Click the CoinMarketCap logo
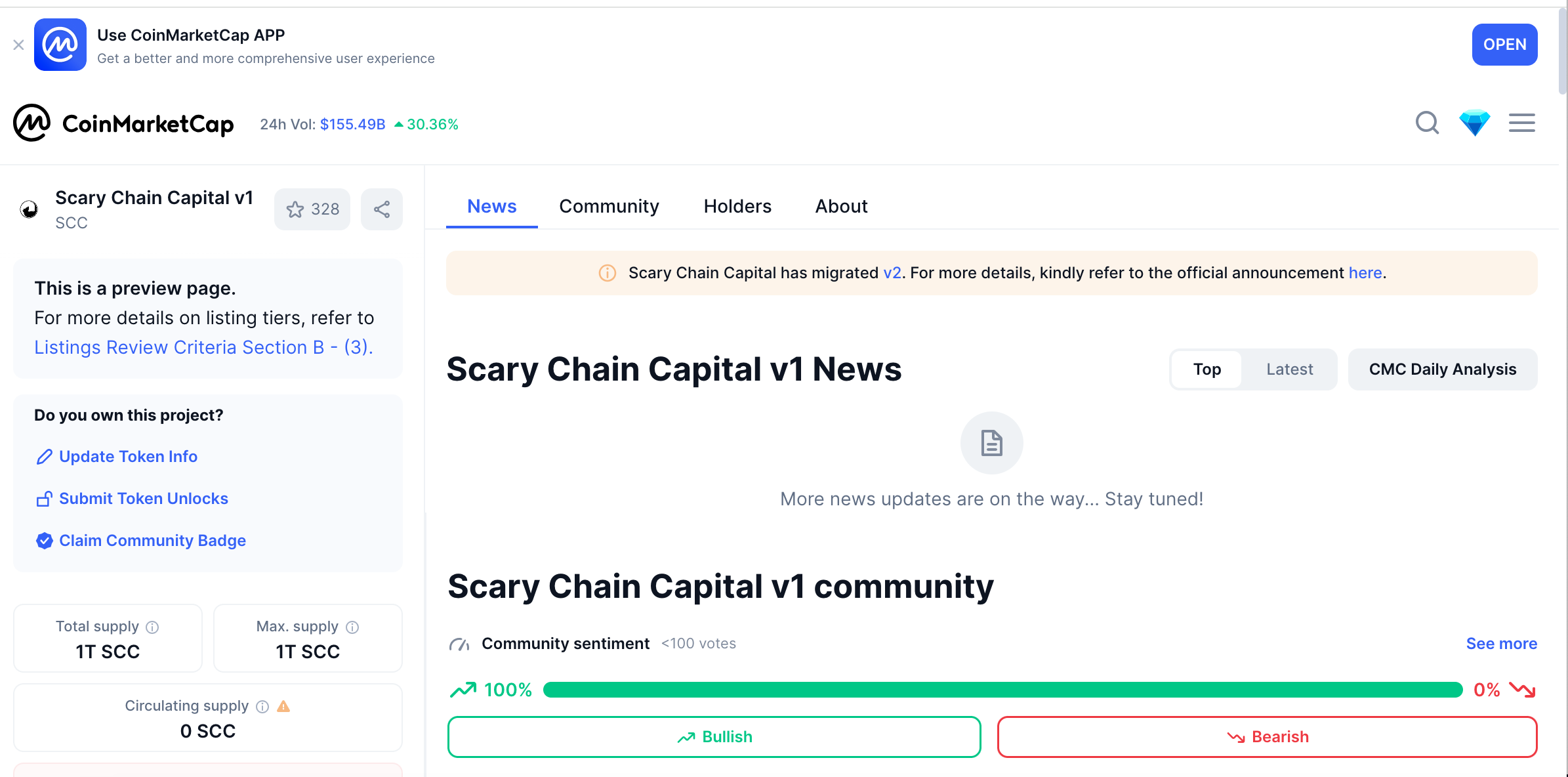Screen dimensions: 1568x777 click(123, 123)
